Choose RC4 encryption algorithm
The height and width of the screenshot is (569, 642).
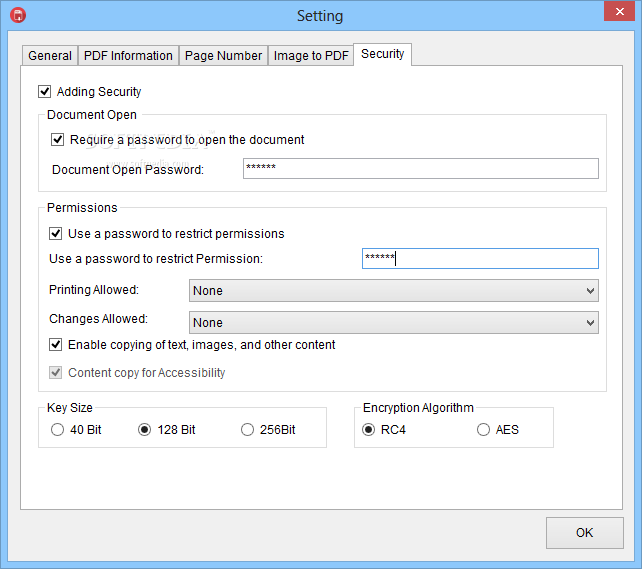tap(368, 429)
